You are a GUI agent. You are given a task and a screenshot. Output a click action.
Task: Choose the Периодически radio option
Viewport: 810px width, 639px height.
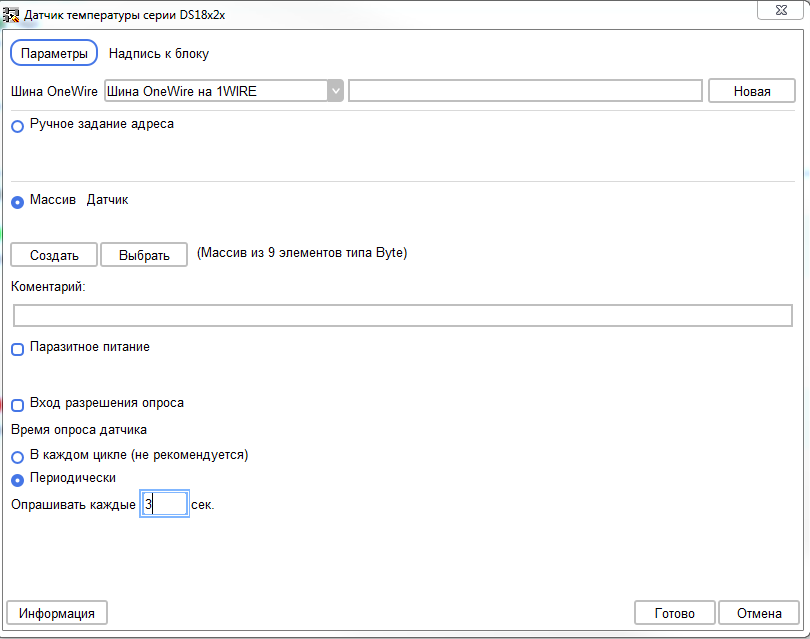17,479
